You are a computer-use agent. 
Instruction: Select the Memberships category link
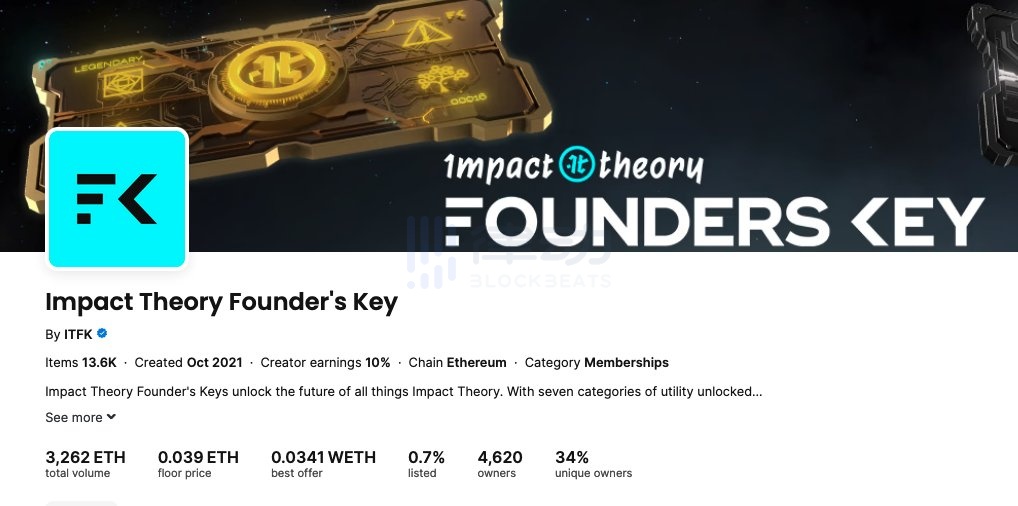point(627,363)
